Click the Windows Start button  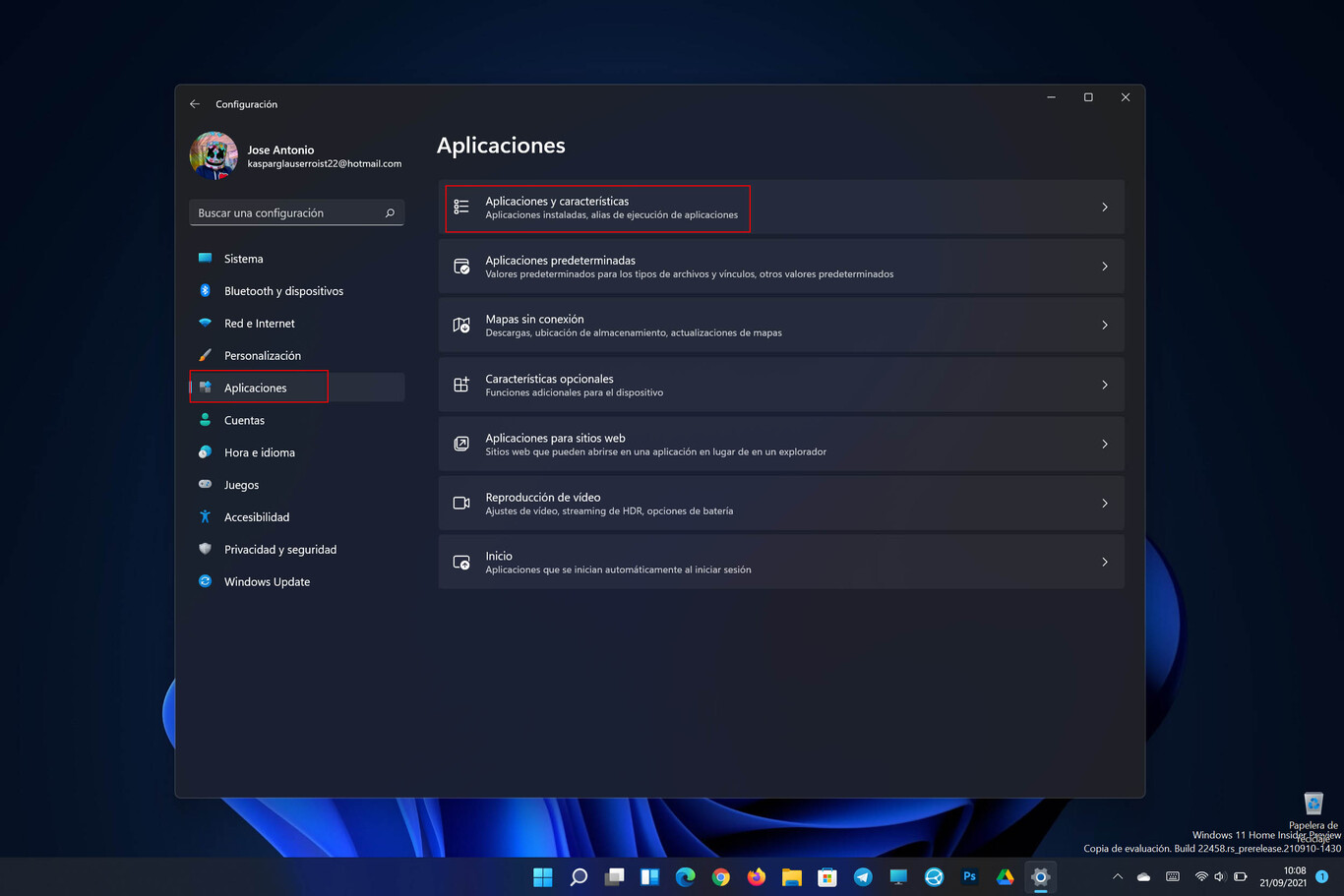coord(542,876)
